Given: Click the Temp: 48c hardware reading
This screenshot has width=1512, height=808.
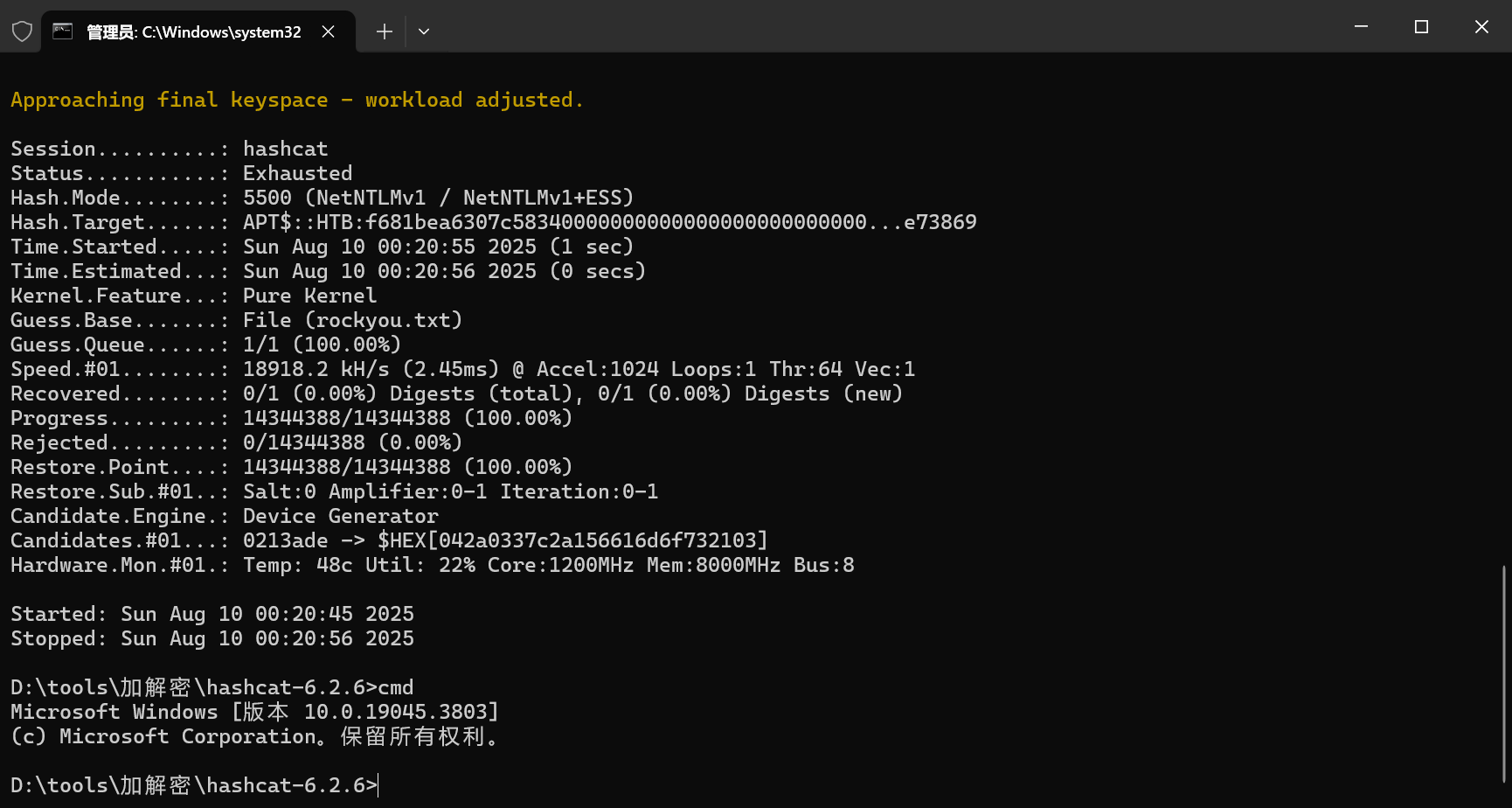Looking at the screenshot, I should [297, 565].
